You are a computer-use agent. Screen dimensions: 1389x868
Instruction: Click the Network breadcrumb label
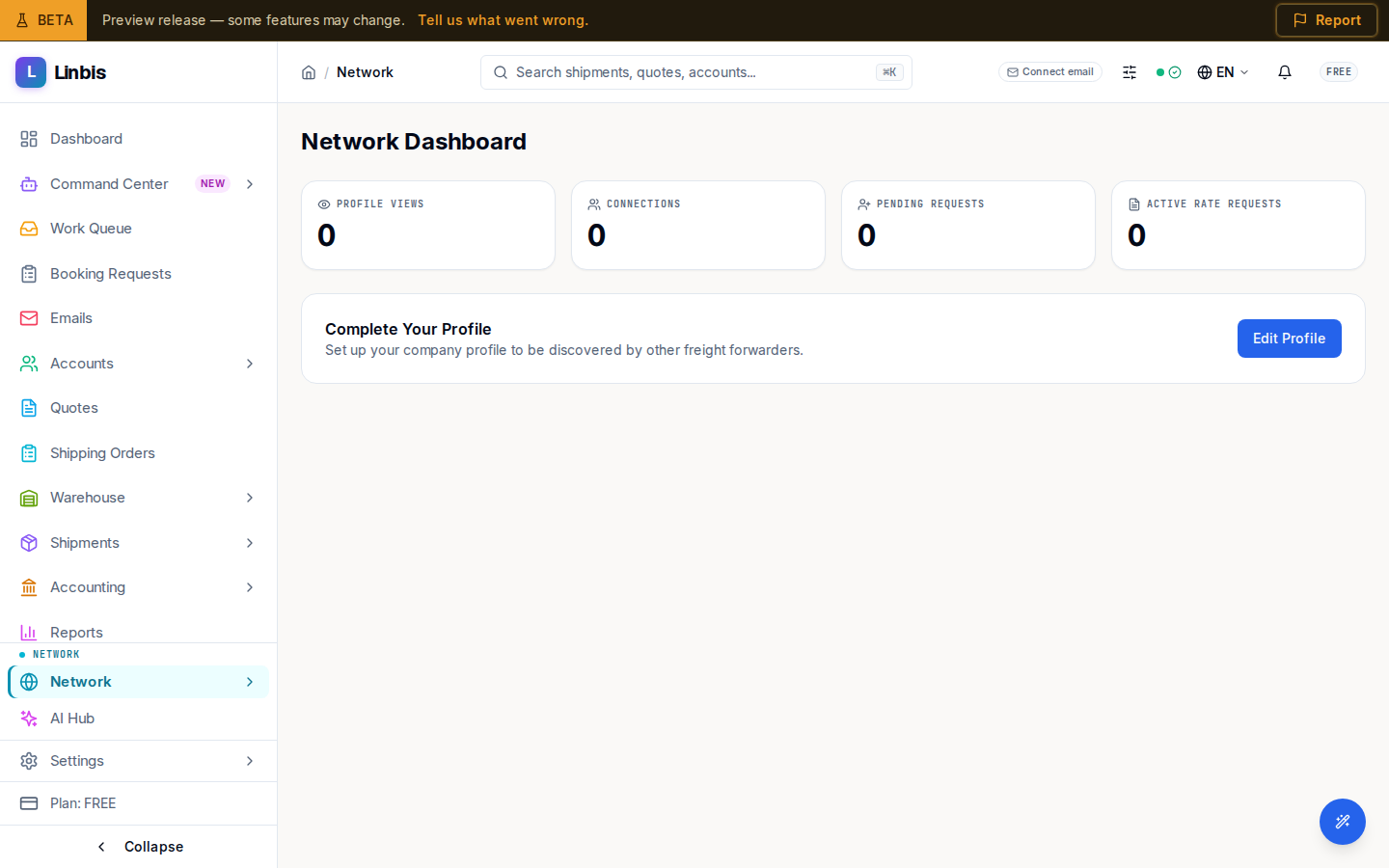pyautogui.click(x=365, y=72)
